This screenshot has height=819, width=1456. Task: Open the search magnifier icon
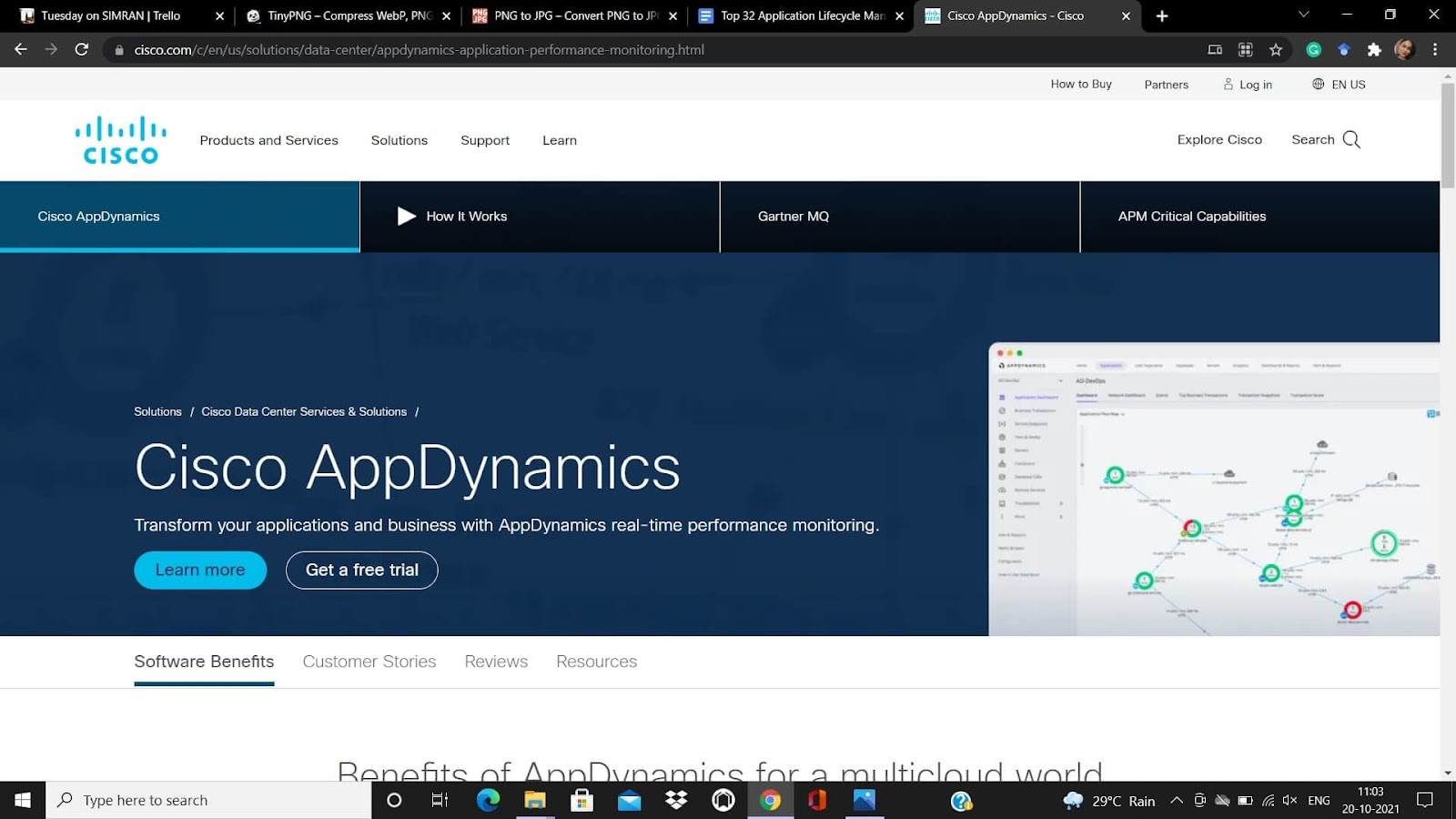tap(1351, 139)
